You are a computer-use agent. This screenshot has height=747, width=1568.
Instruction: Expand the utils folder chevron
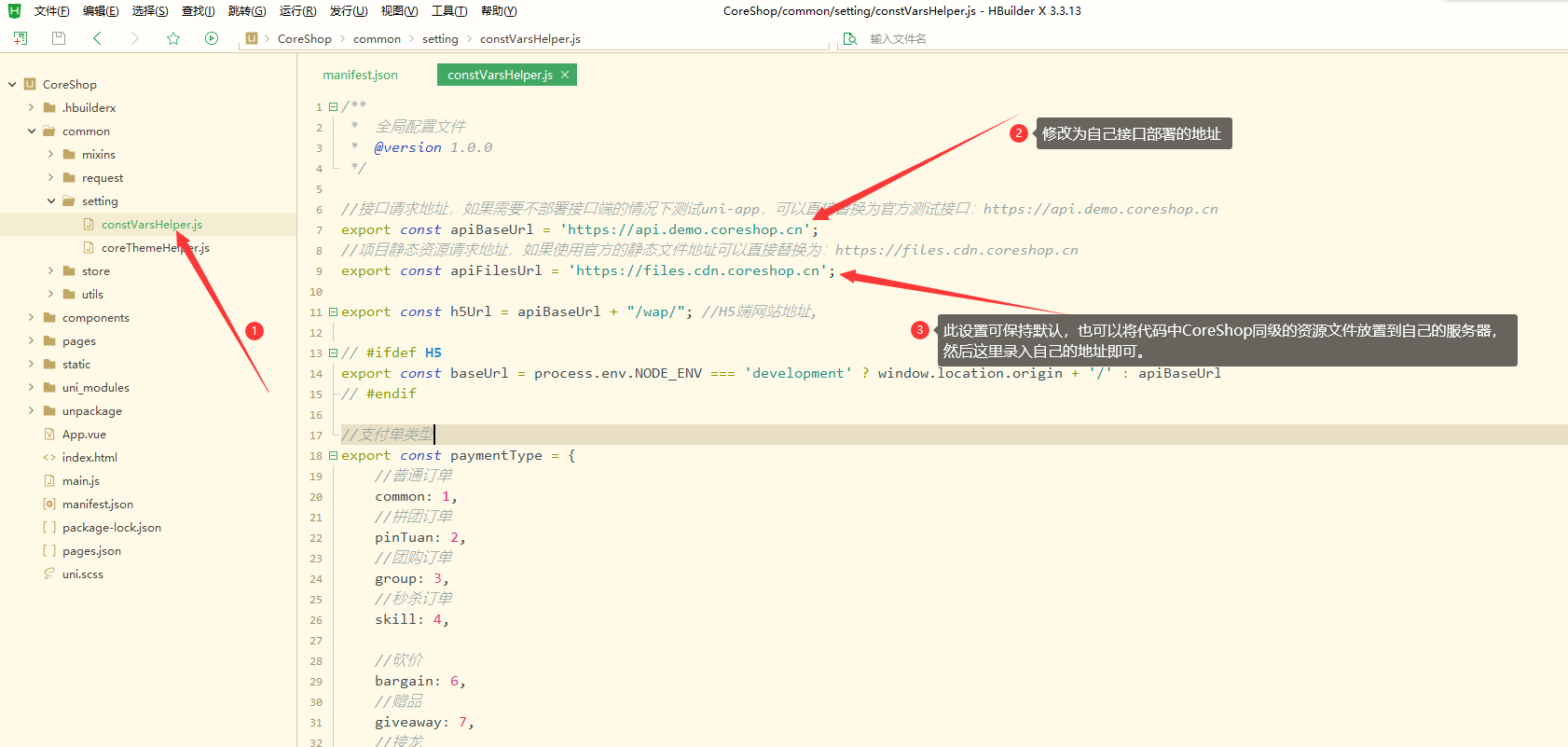point(51,295)
